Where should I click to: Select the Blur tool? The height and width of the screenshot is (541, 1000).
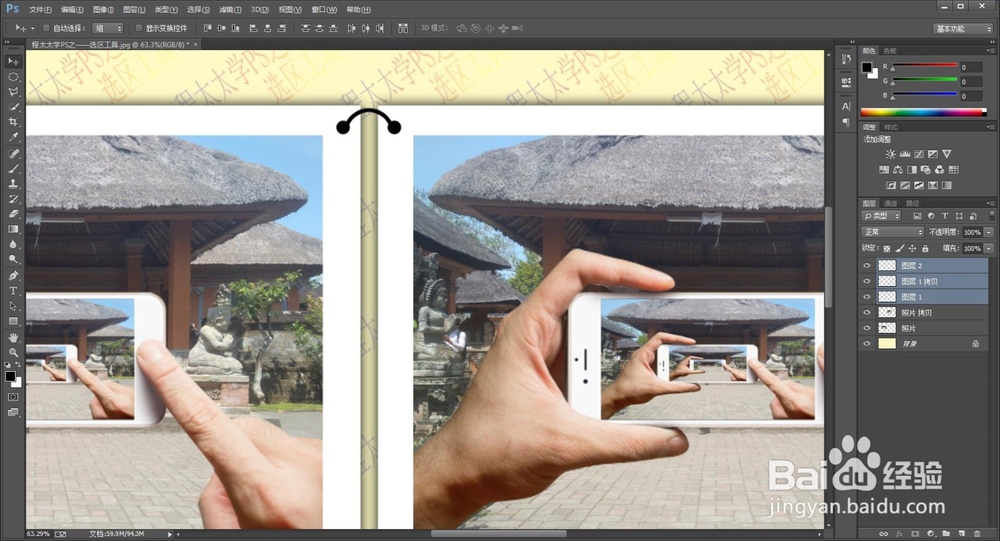(13, 244)
